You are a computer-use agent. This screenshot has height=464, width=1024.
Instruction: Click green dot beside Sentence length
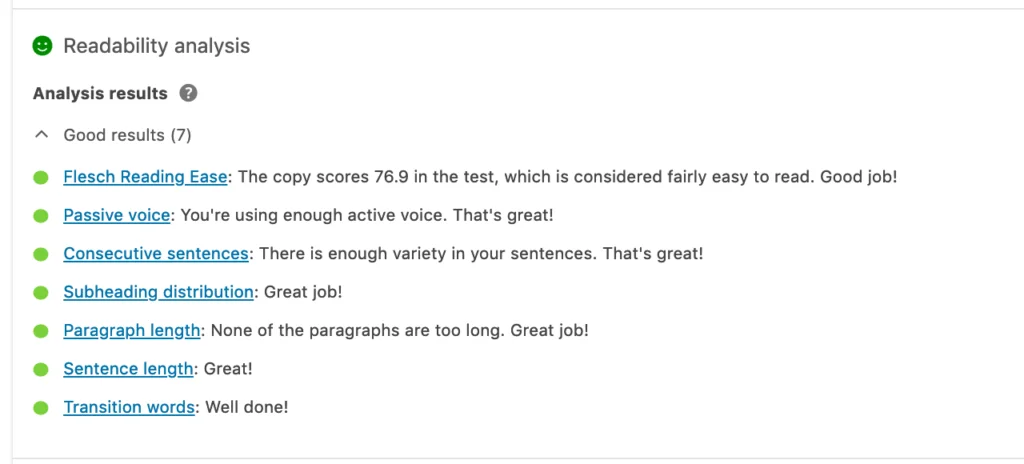41,370
